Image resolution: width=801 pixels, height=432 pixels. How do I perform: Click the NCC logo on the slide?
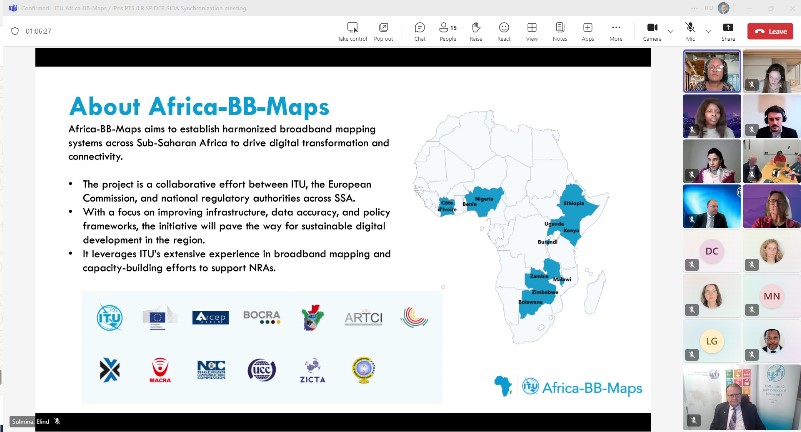tap(211, 370)
